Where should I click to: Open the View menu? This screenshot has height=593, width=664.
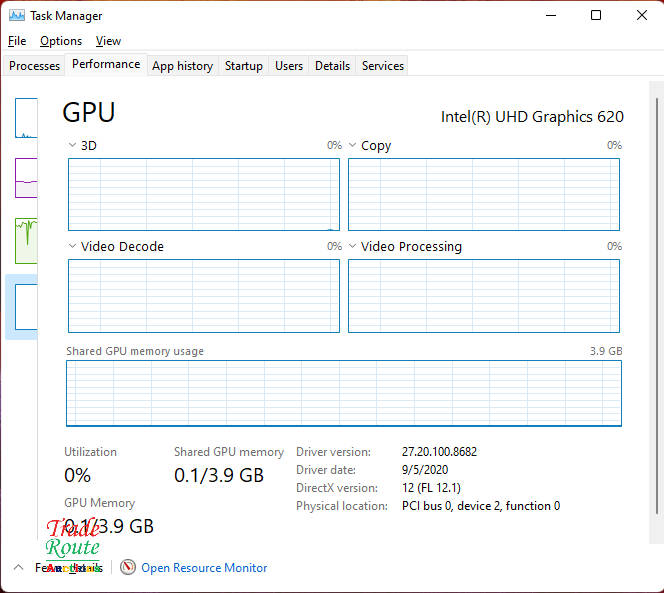click(108, 41)
